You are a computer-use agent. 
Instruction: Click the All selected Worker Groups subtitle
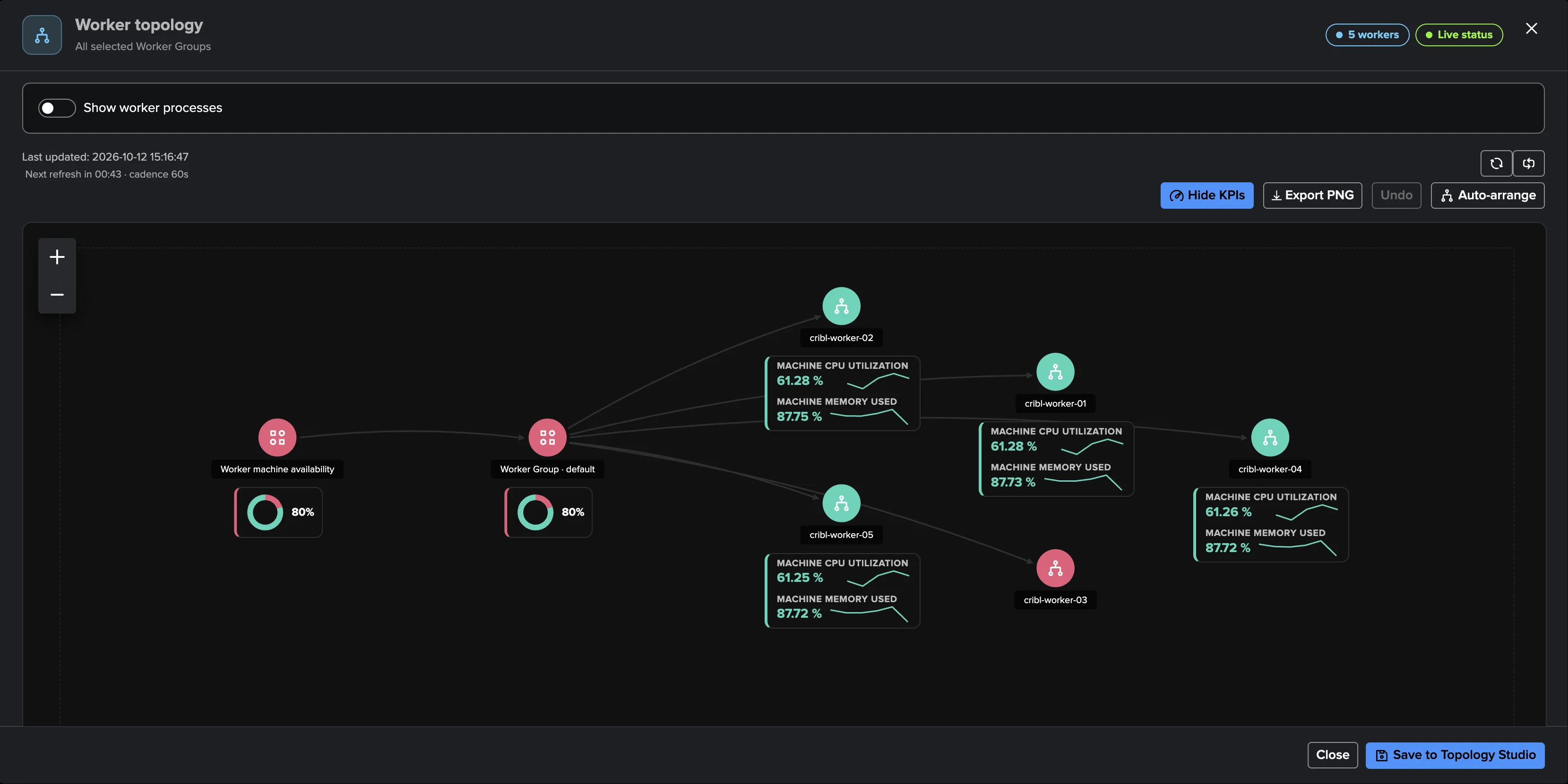coord(143,46)
